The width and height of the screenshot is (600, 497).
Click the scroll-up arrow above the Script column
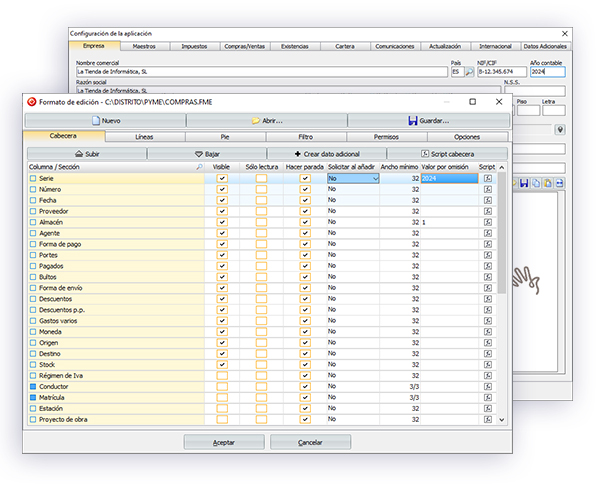501,167
